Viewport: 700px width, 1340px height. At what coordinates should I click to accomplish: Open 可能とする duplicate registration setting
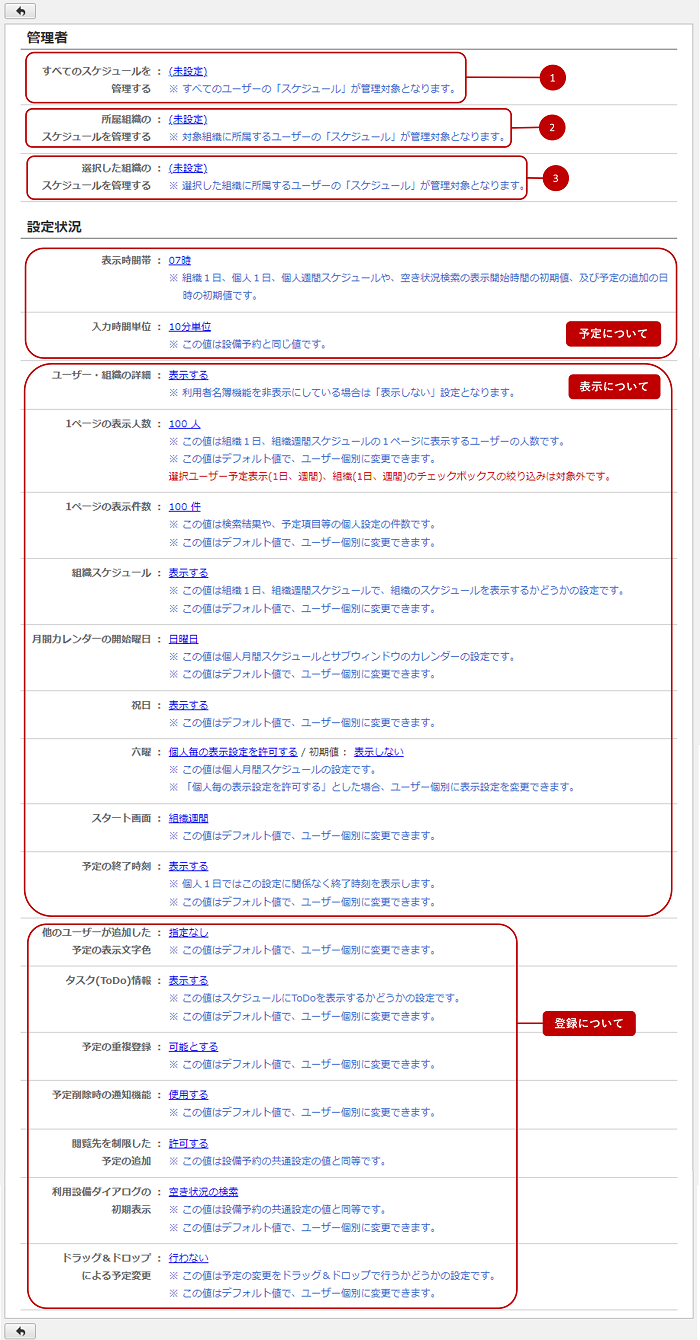tap(193, 1046)
